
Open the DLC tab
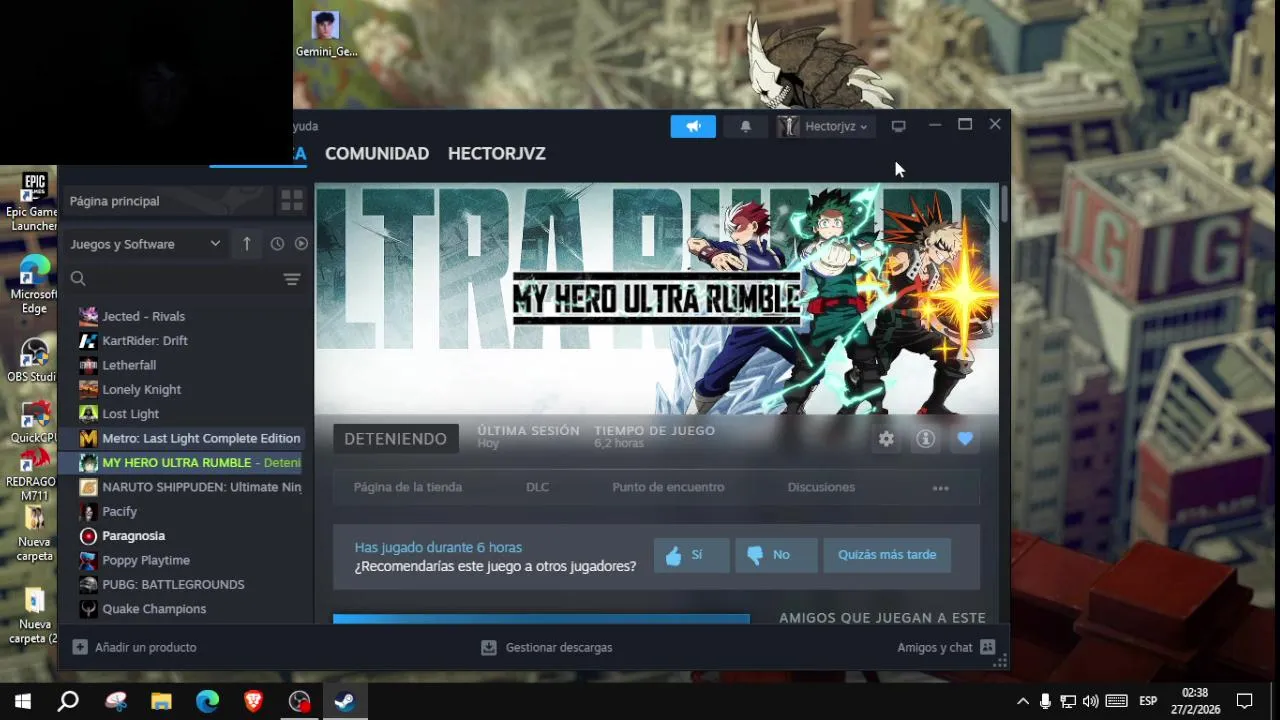(537, 487)
